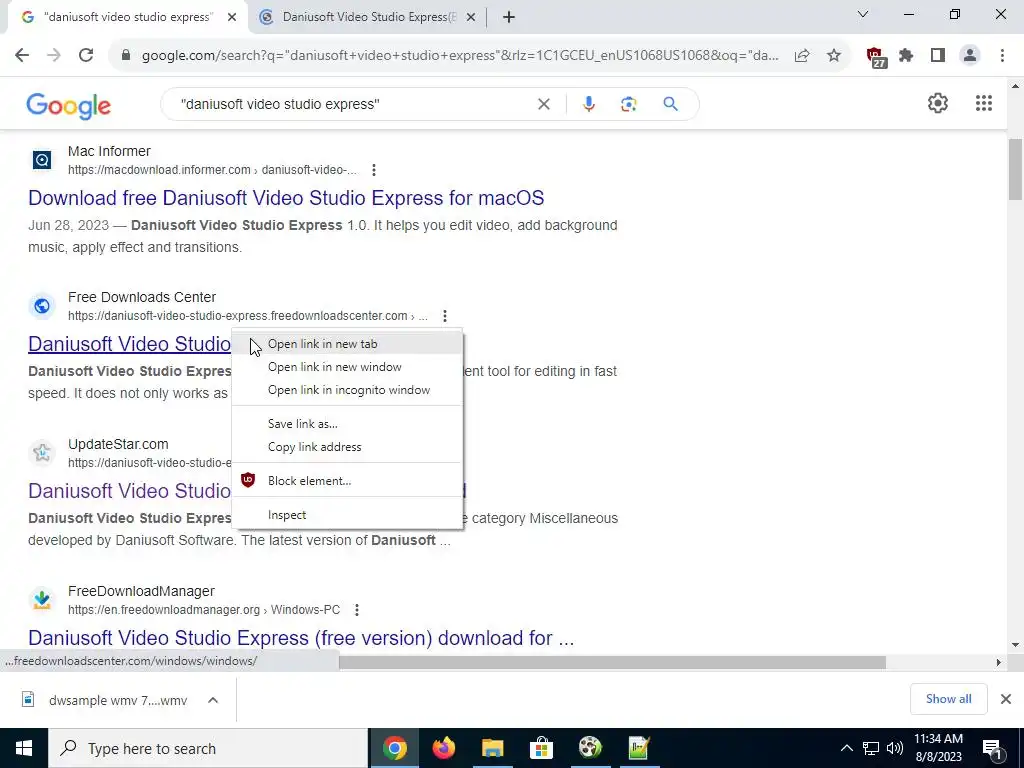Screen dimensions: 1024x768
Task: Toggle the Chrome side panel
Action: click(x=938, y=56)
